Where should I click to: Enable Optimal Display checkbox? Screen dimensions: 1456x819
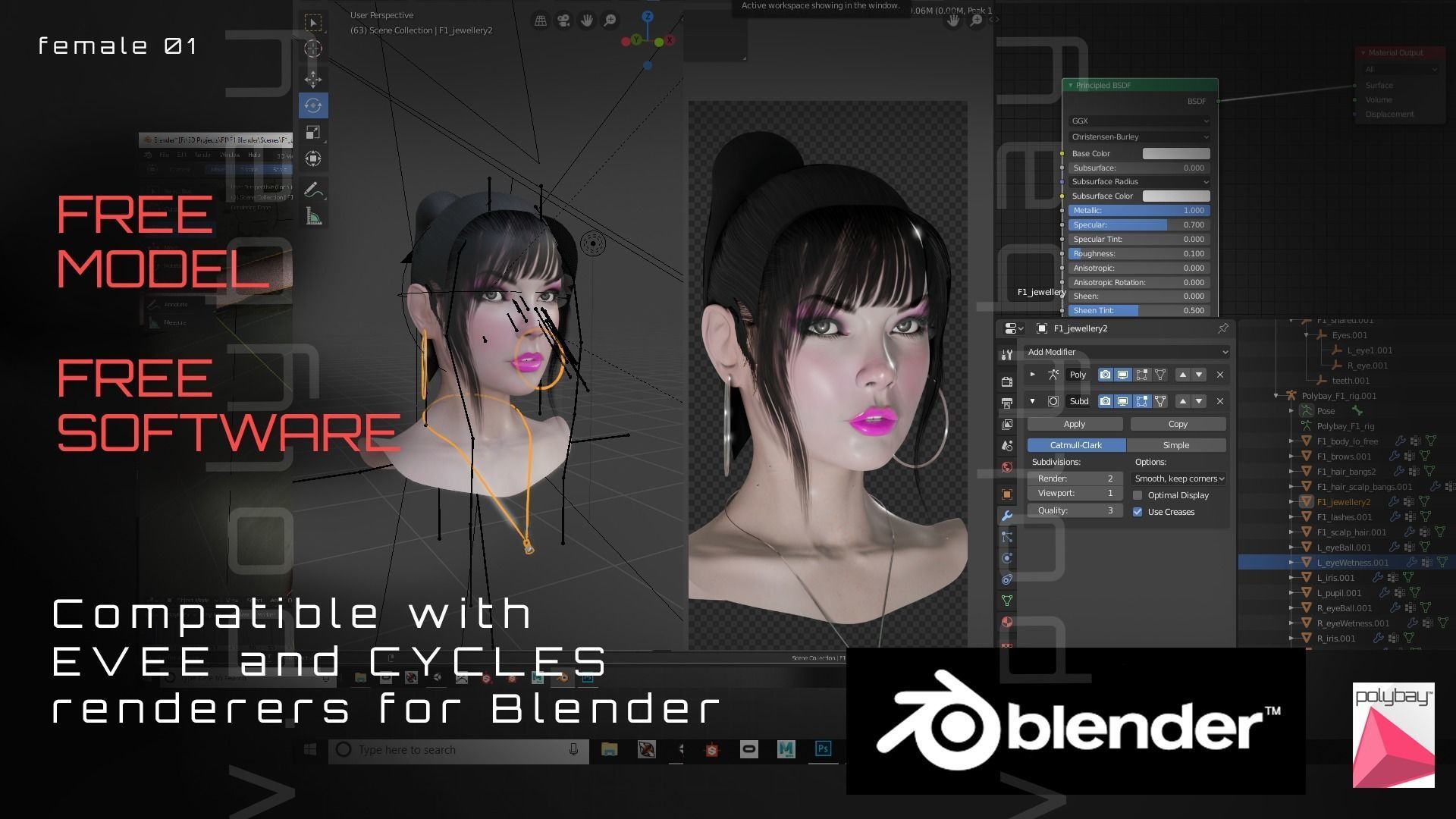pyautogui.click(x=1137, y=495)
